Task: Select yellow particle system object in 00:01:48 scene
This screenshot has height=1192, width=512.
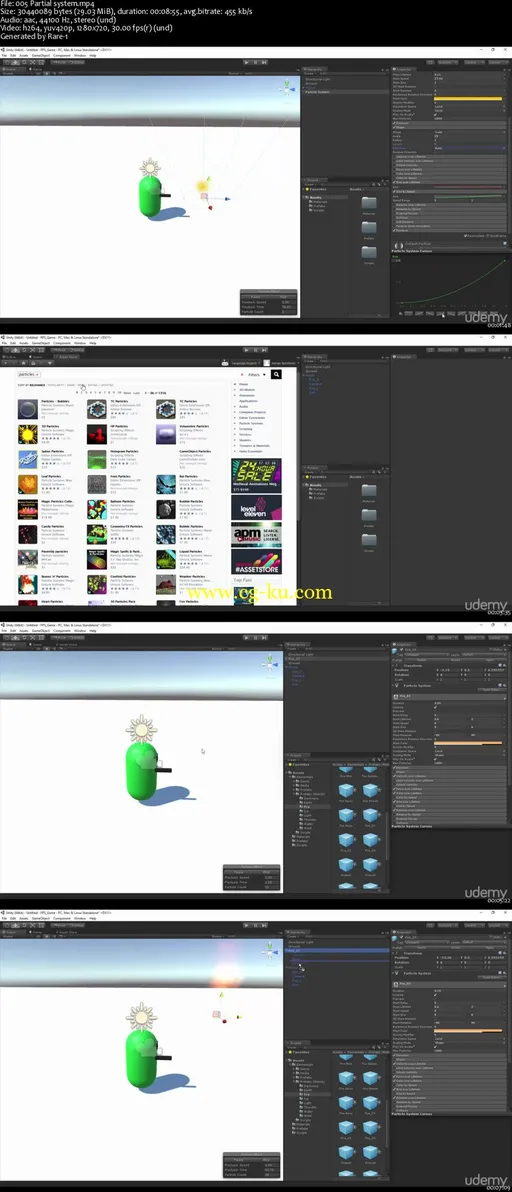Action: click(203, 185)
